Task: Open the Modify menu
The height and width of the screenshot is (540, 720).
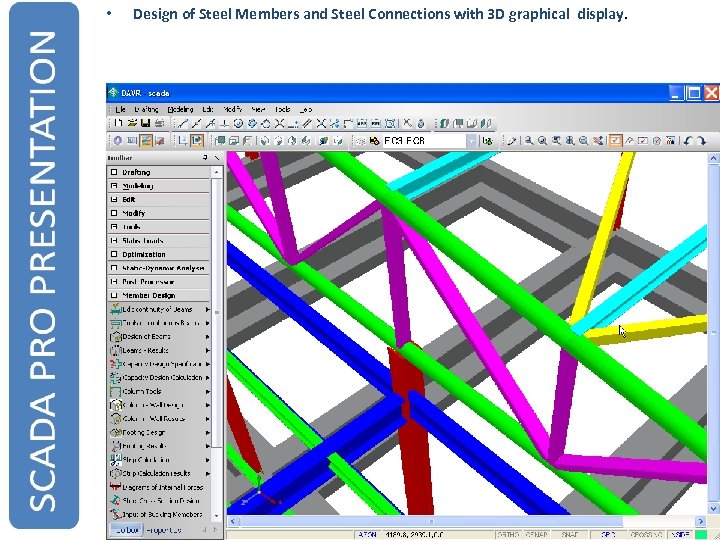Action: point(233,109)
